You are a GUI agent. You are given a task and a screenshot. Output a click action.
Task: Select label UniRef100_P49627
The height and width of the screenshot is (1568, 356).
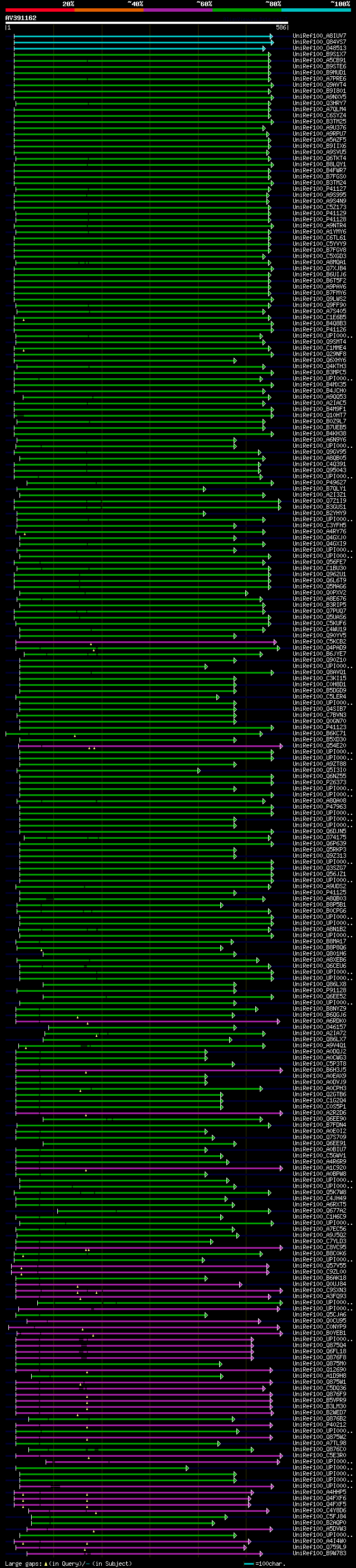pos(319,483)
